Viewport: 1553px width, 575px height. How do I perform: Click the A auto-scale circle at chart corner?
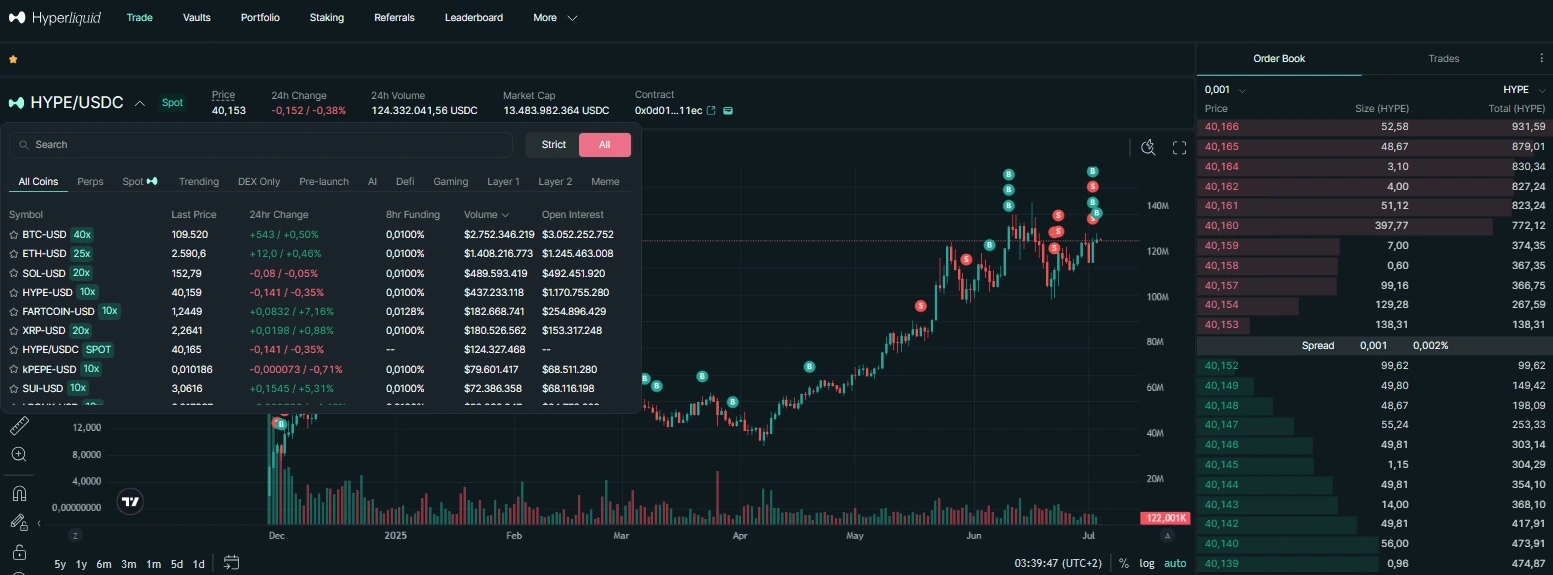[x=1166, y=537]
